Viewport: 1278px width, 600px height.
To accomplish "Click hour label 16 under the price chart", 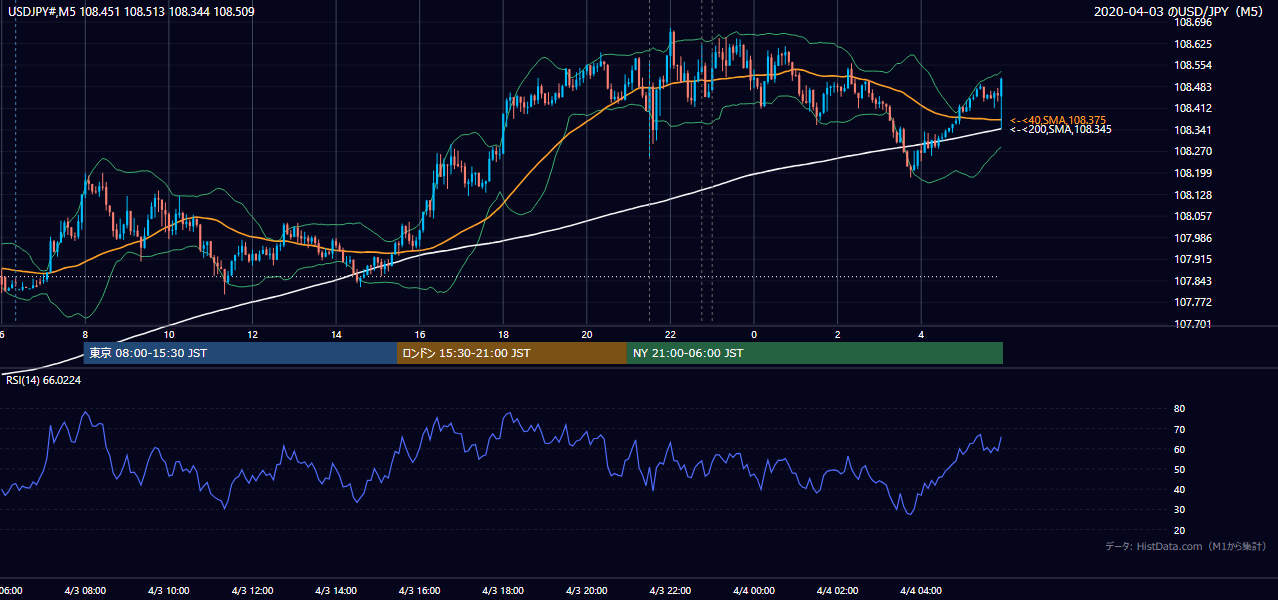I will point(420,334).
